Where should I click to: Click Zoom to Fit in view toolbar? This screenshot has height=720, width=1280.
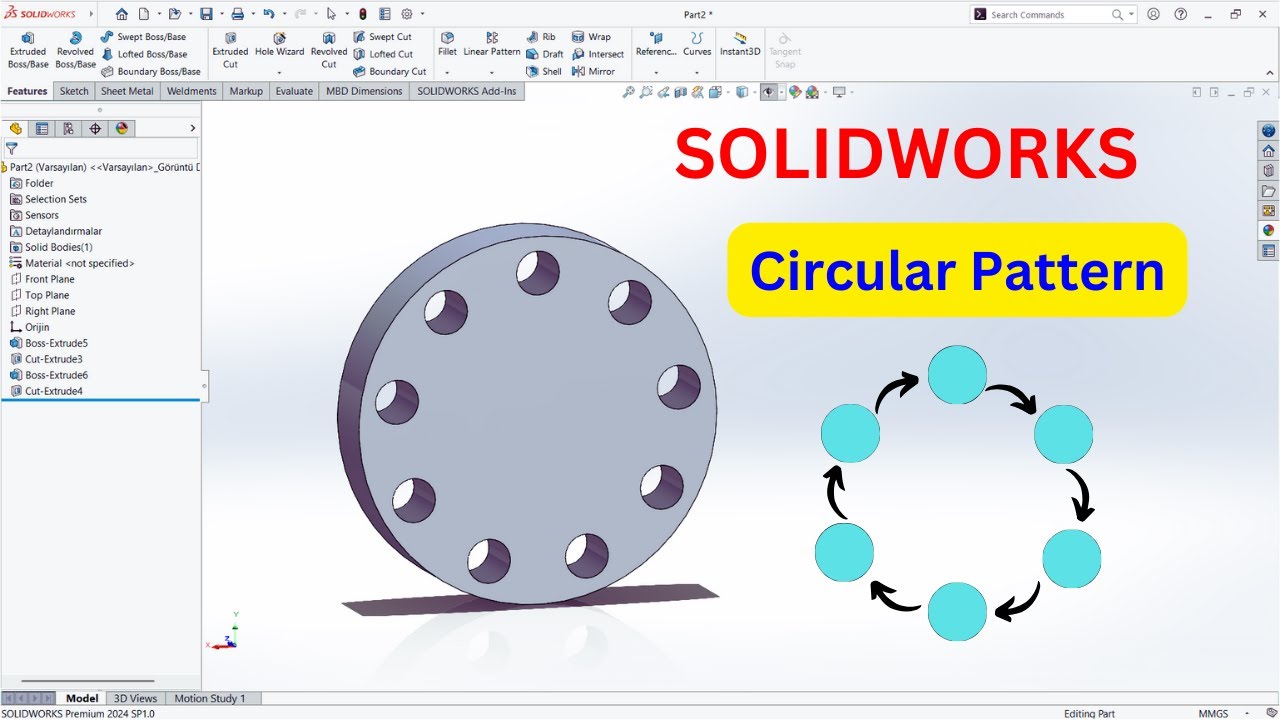628,92
